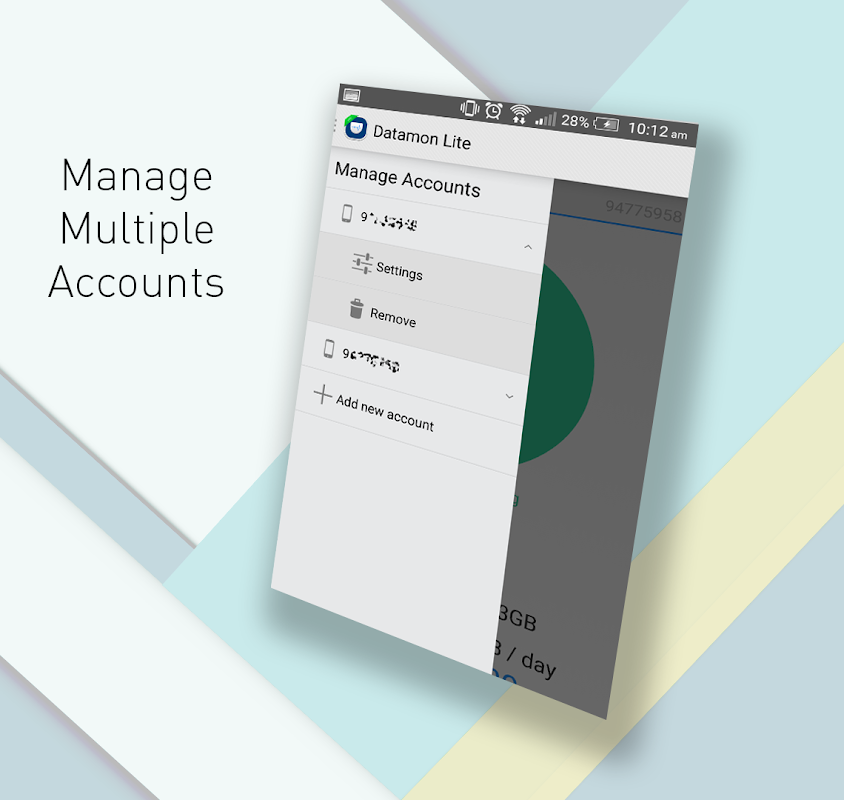Expand the second account with down chevron

coord(509,396)
